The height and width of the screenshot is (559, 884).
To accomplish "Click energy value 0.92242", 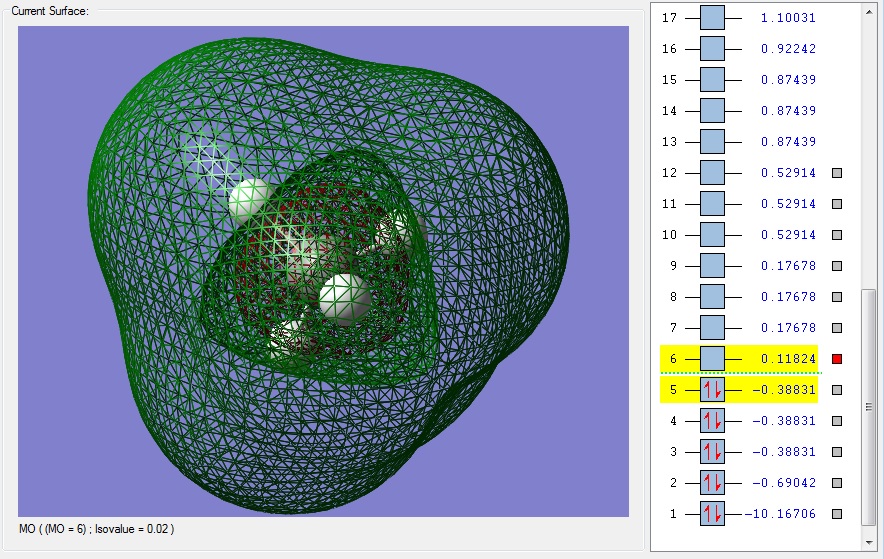I will 788,49.
